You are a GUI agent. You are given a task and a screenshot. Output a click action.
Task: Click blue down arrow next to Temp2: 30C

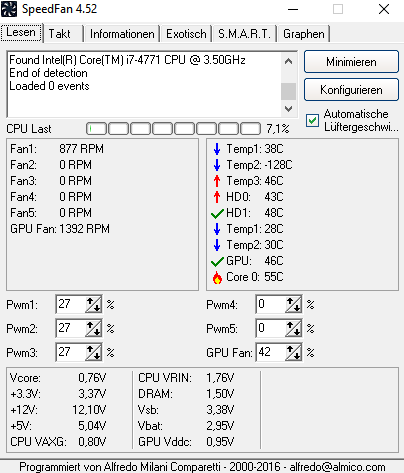pyautogui.click(x=217, y=245)
